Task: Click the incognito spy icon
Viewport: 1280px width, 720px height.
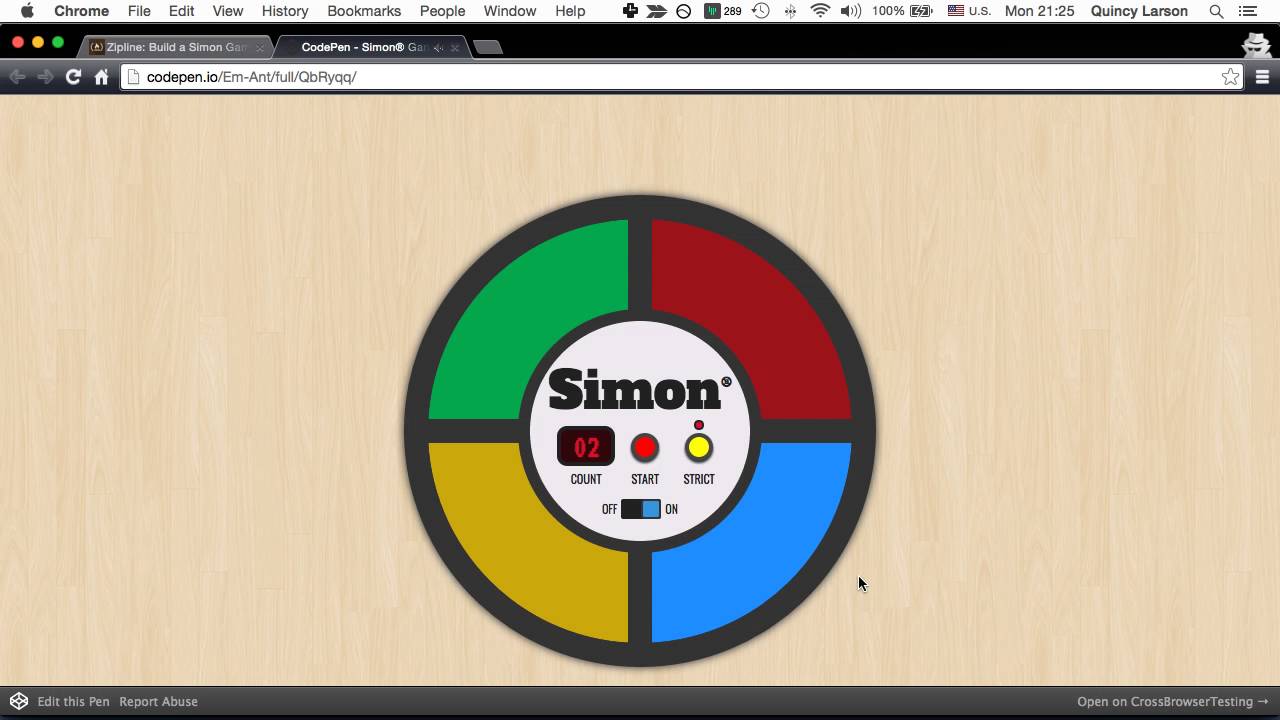Action: [x=1256, y=46]
